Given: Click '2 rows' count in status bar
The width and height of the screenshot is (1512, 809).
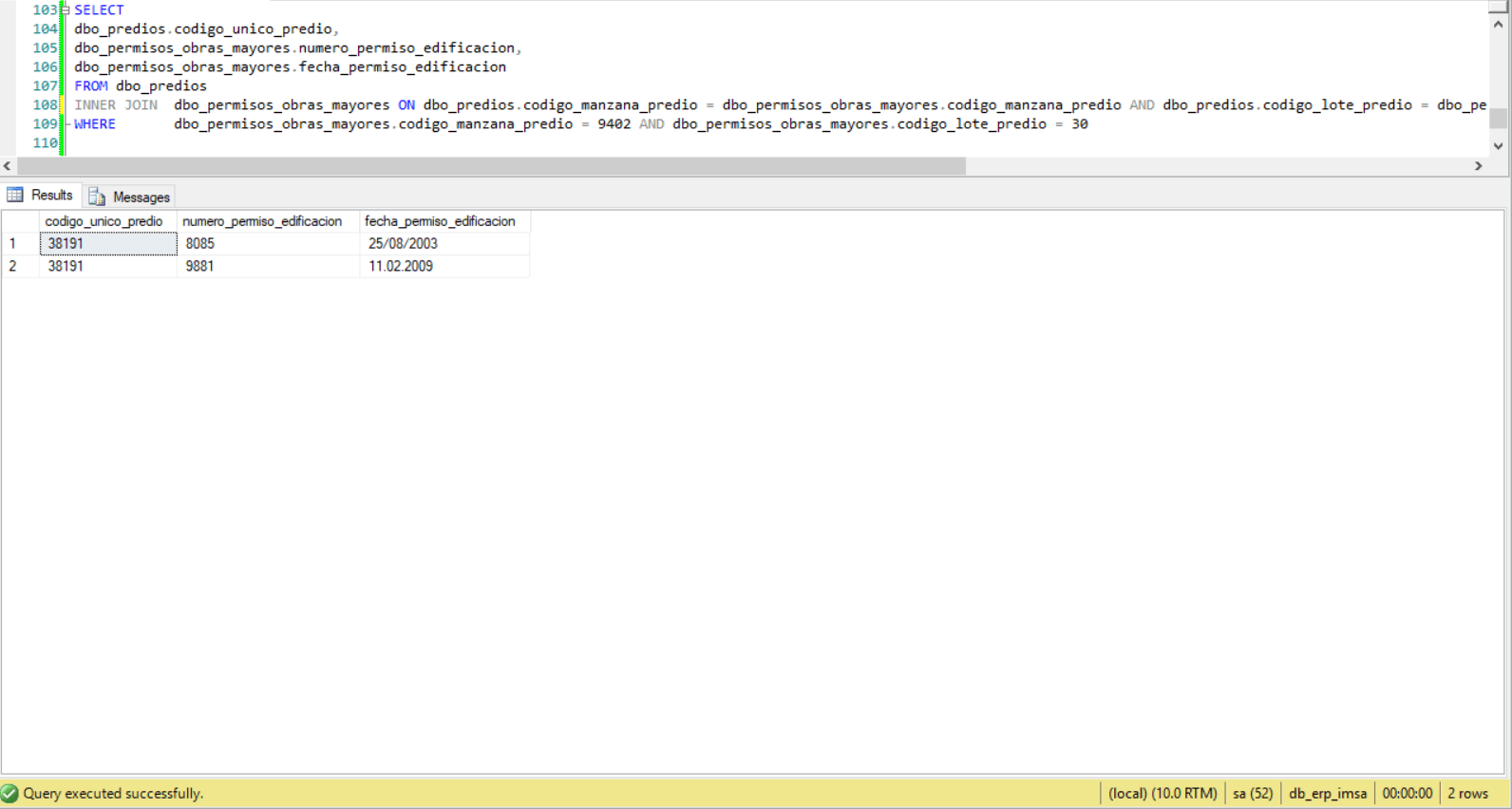Looking at the screenshot, I should pyautogui.click(x=1467, y=793).
